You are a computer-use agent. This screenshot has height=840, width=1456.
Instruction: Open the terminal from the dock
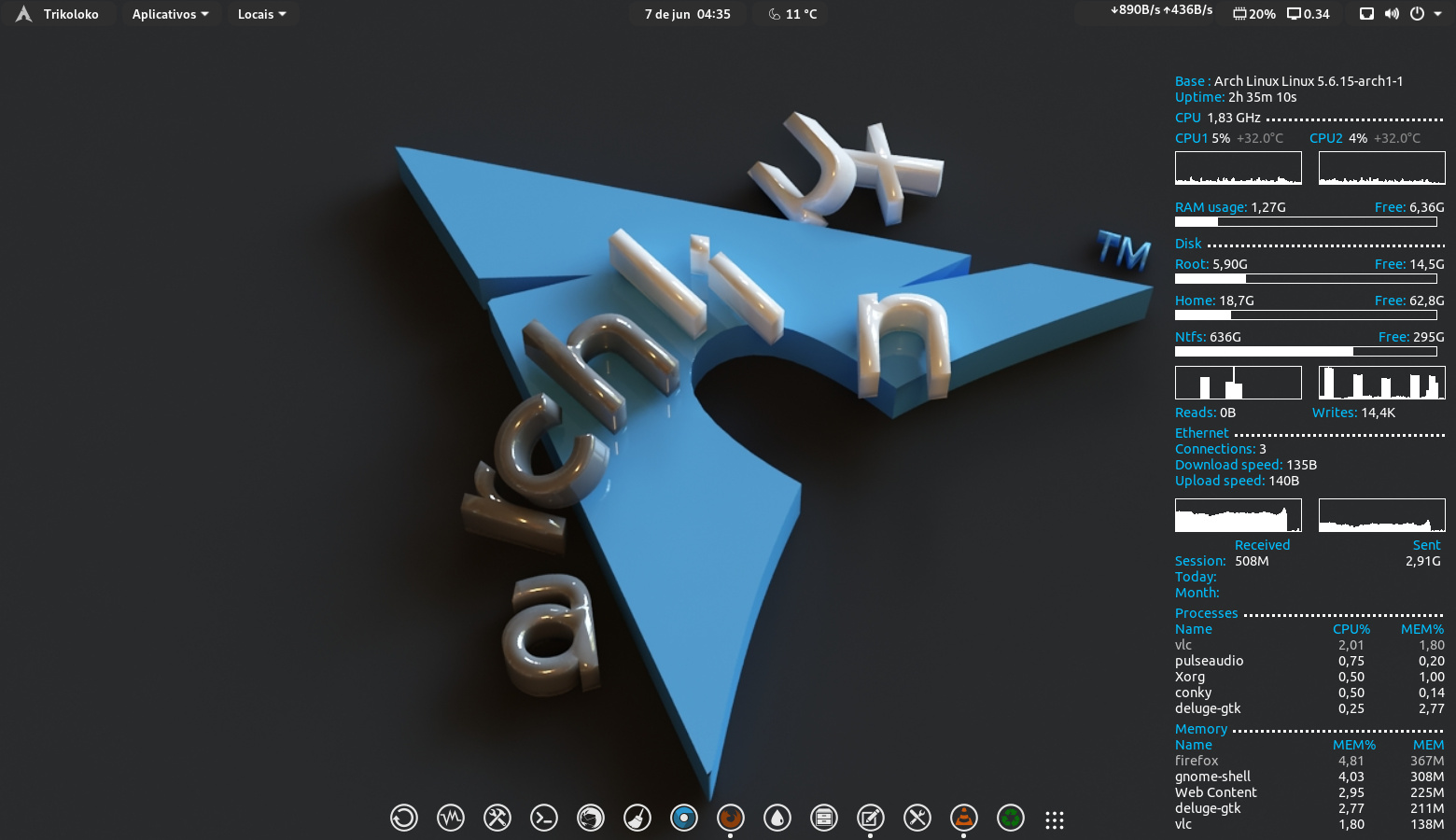[544, 819]
